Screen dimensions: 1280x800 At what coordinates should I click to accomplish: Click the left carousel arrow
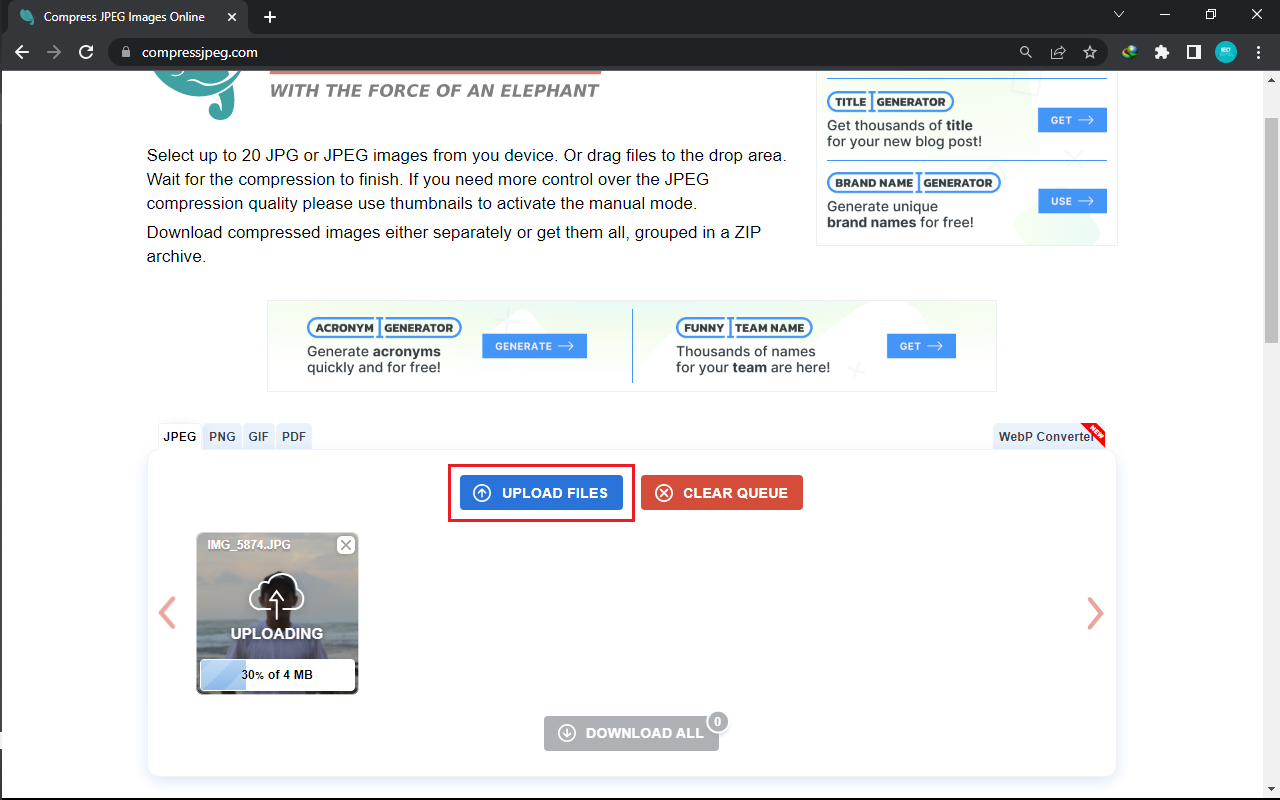click(x=167, y=613)
